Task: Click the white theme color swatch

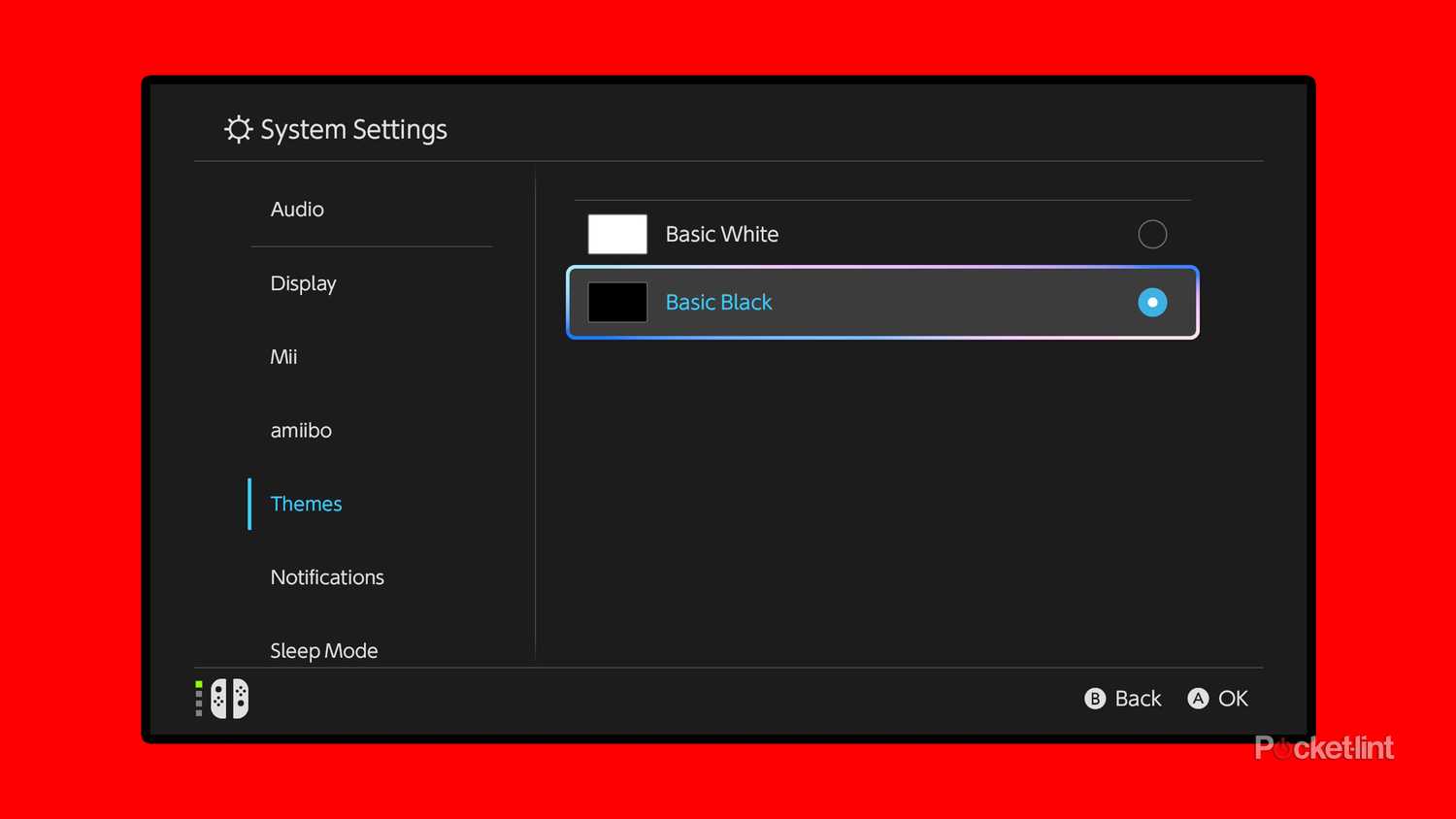Action: [x=616, y=234]
